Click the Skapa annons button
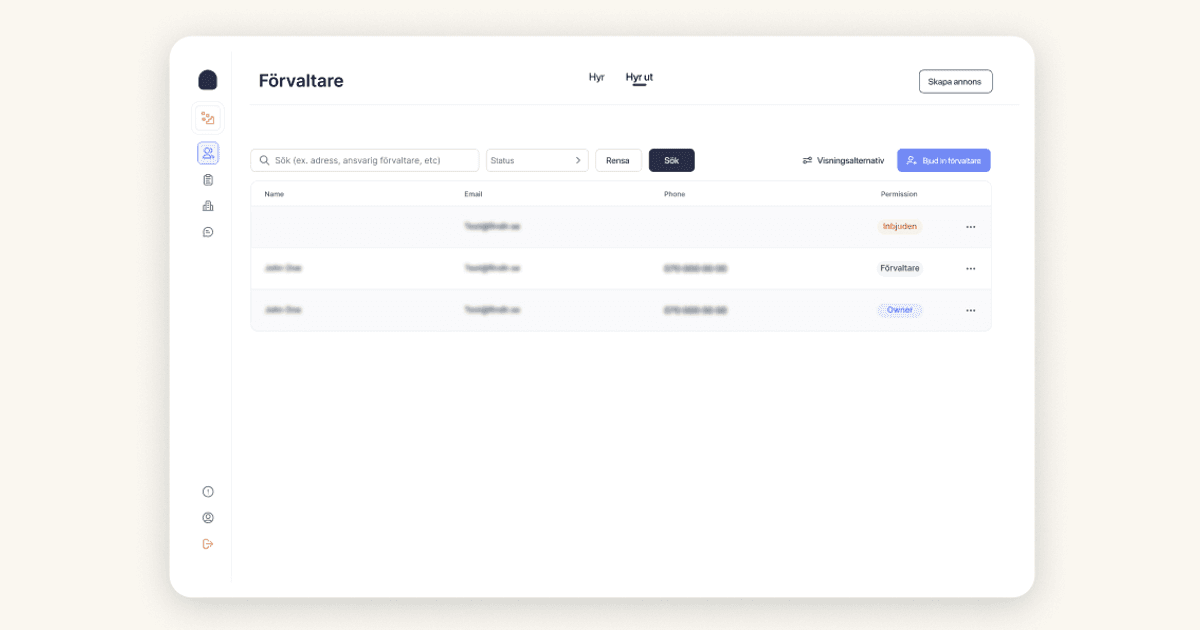Screen dimensions: 1200x630 point(955,82)
